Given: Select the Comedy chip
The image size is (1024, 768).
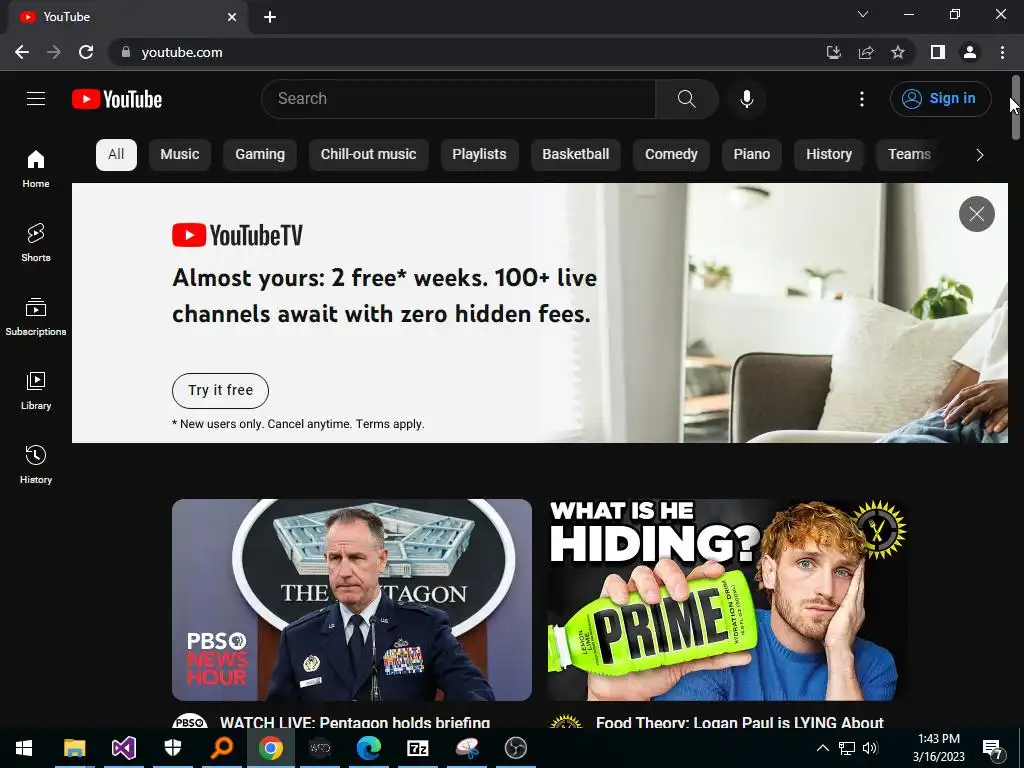Looking at the screenshot, I should pos(671,155).
